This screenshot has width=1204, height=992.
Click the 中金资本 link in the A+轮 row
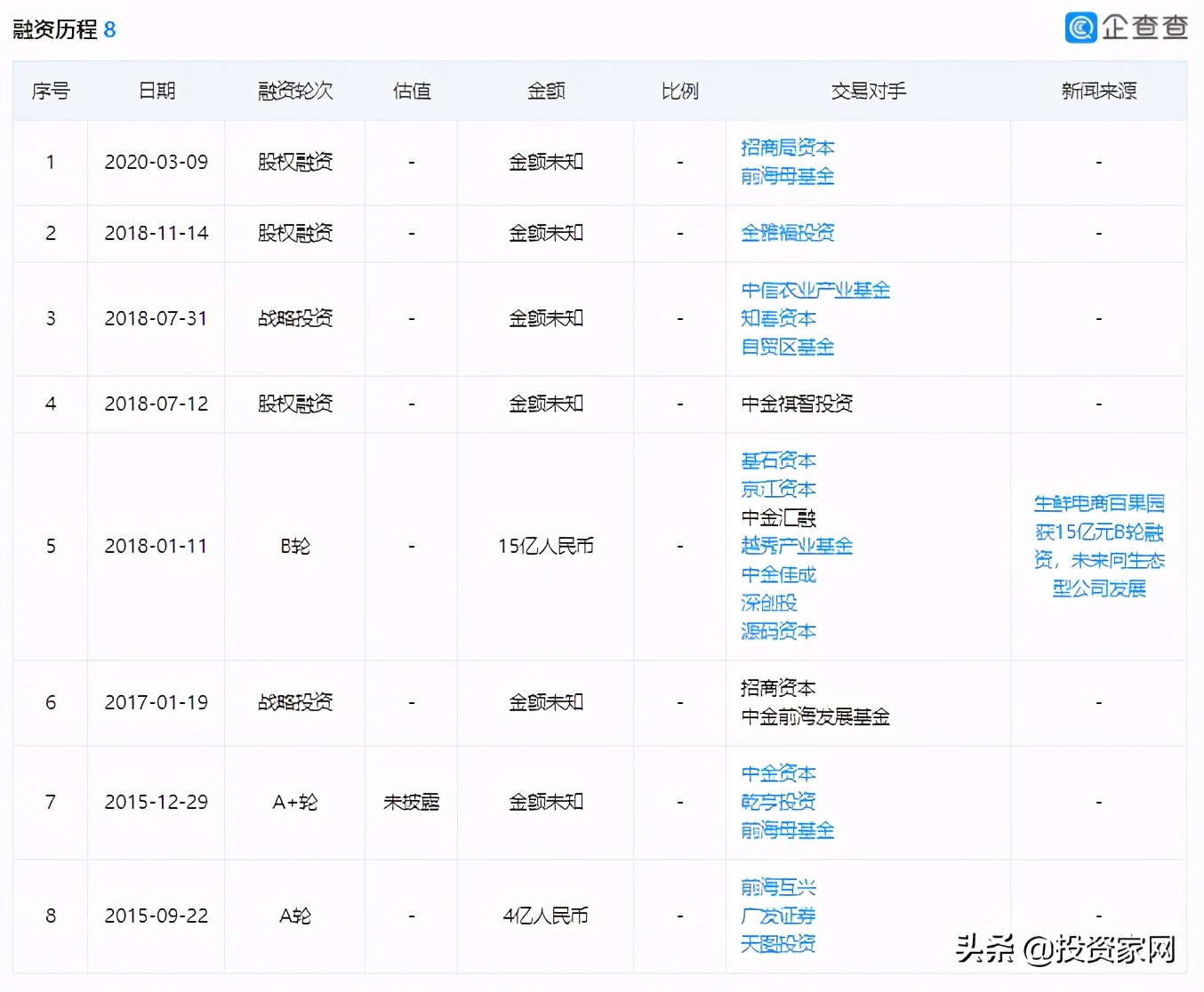[778, 773]
